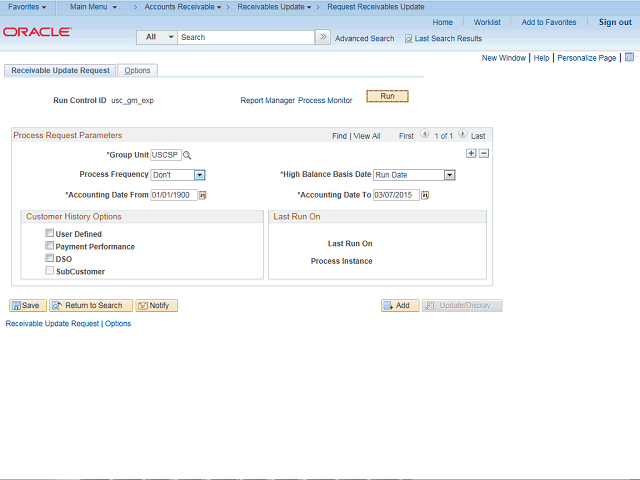Image resolution: width=640 pixels, height=480 pixels.
Task: Click the Sign out link
Action: [x=615, y=22]
